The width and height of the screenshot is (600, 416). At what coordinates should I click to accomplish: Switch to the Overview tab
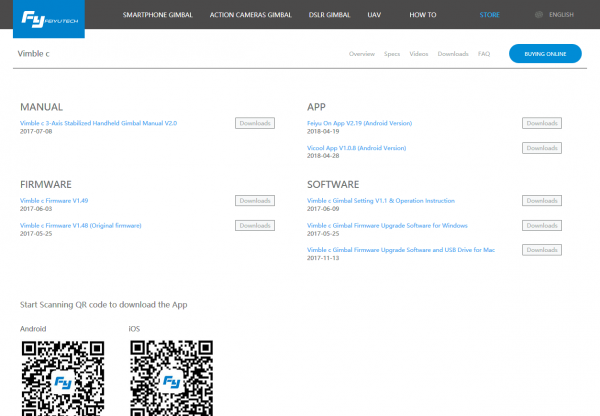362,54
